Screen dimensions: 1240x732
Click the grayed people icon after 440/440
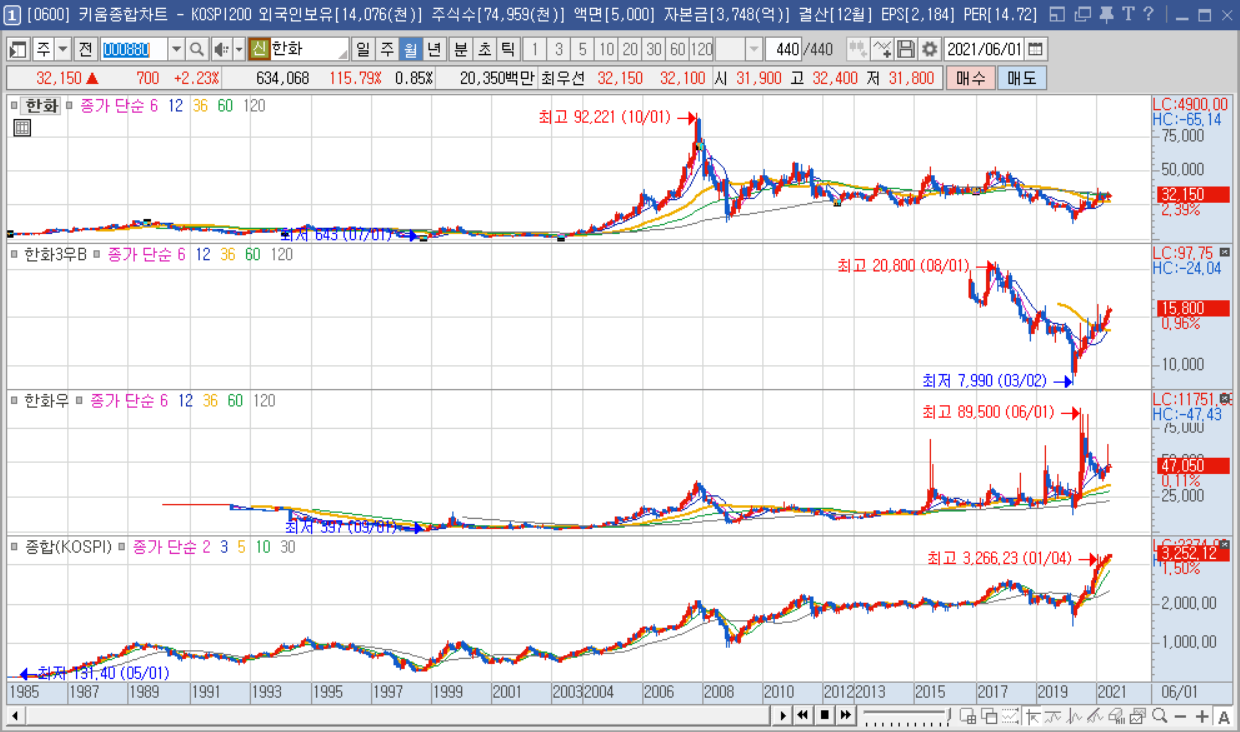click(858, 49)
